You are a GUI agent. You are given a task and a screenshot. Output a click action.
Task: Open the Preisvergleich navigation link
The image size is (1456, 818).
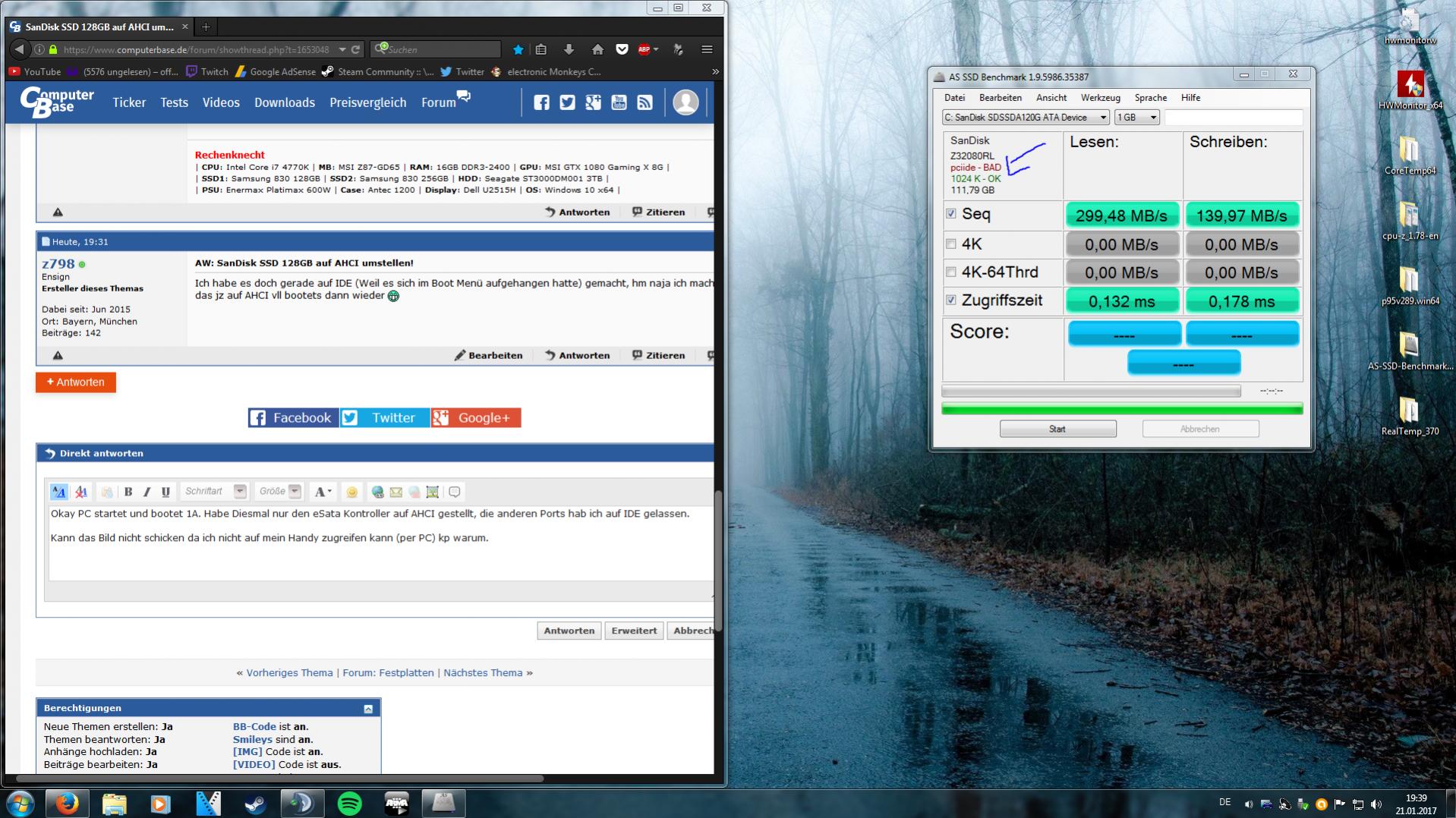tap(367, 102)
